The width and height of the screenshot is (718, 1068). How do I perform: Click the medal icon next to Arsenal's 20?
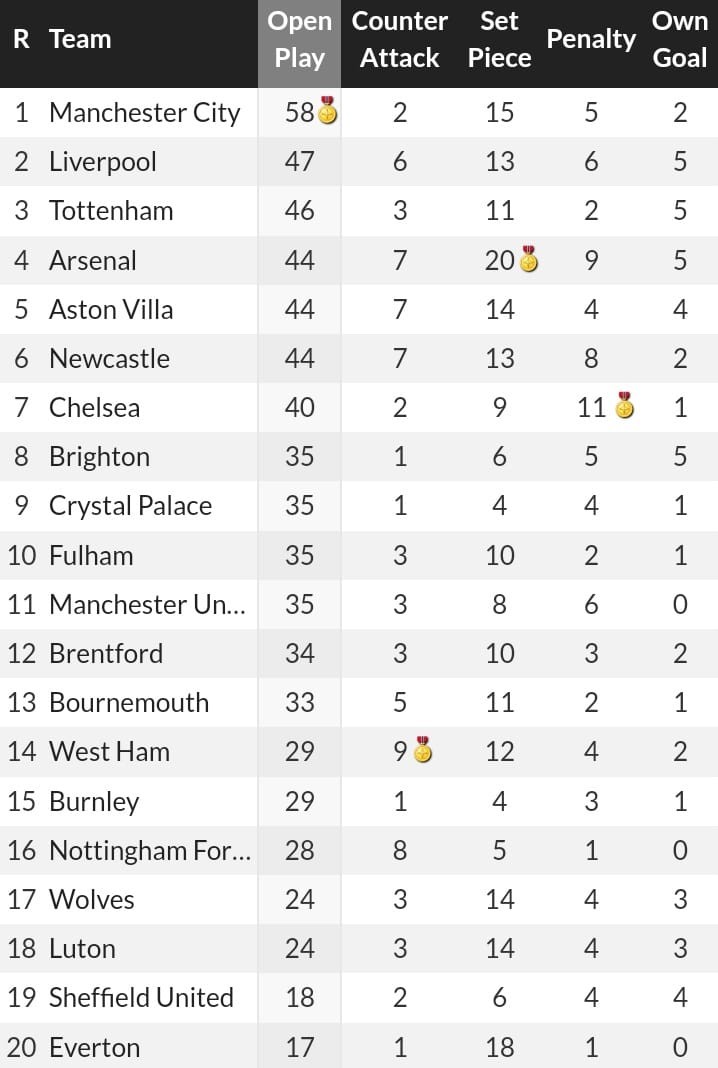(529, 260)
